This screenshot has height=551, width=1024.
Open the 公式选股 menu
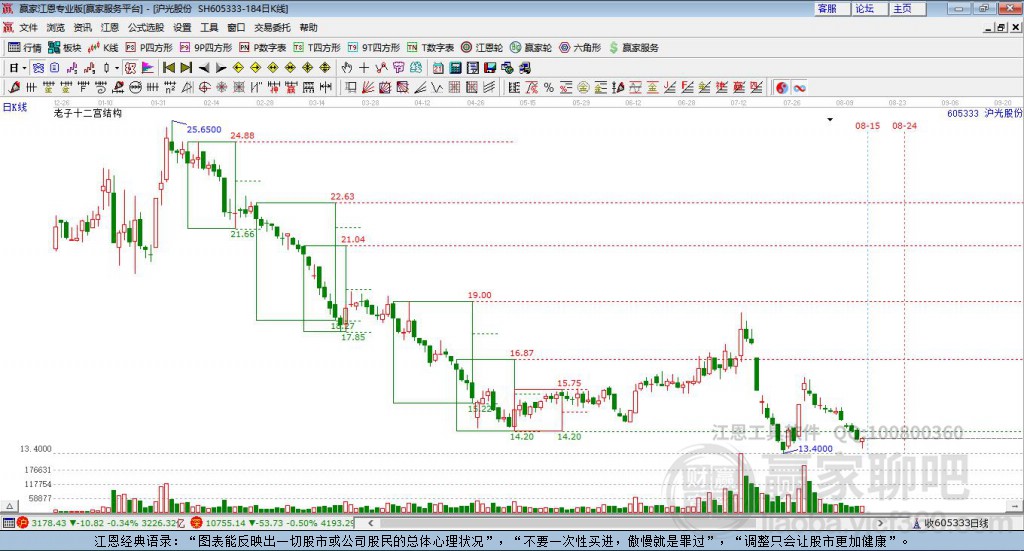pyautogui.click(x=146, y=27)
